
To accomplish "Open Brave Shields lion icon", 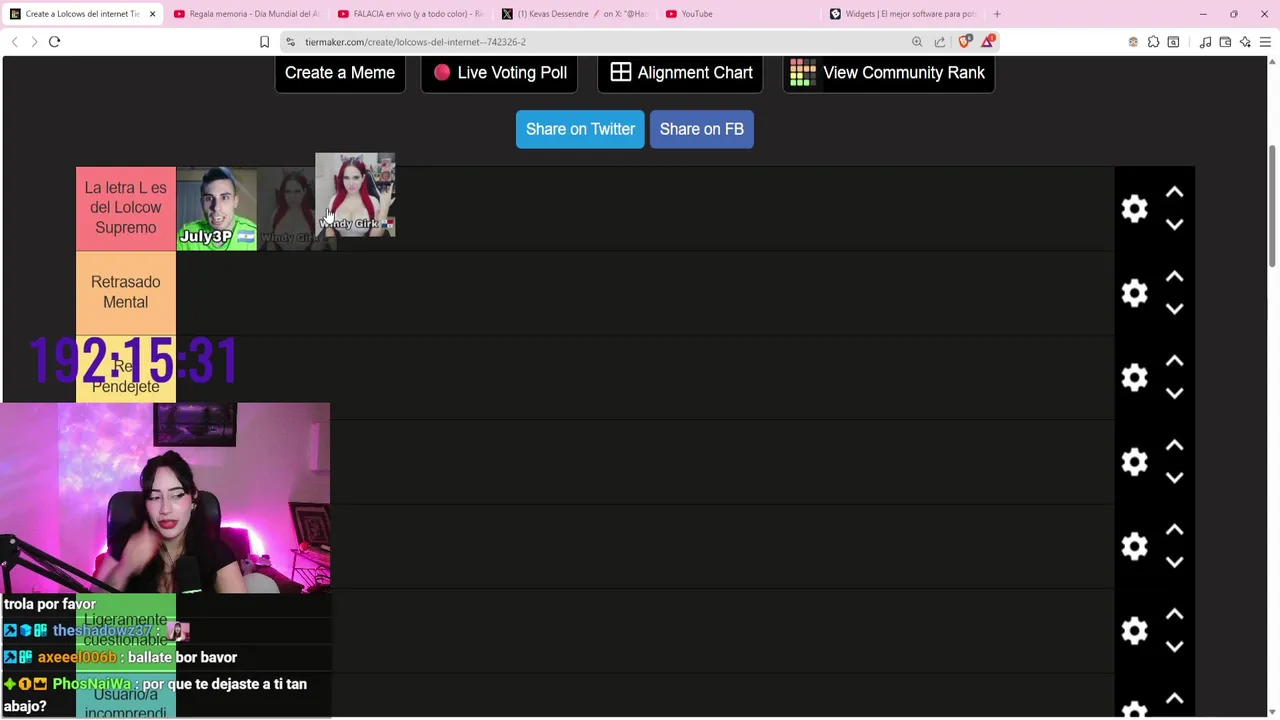I will [x=964, y=42].
